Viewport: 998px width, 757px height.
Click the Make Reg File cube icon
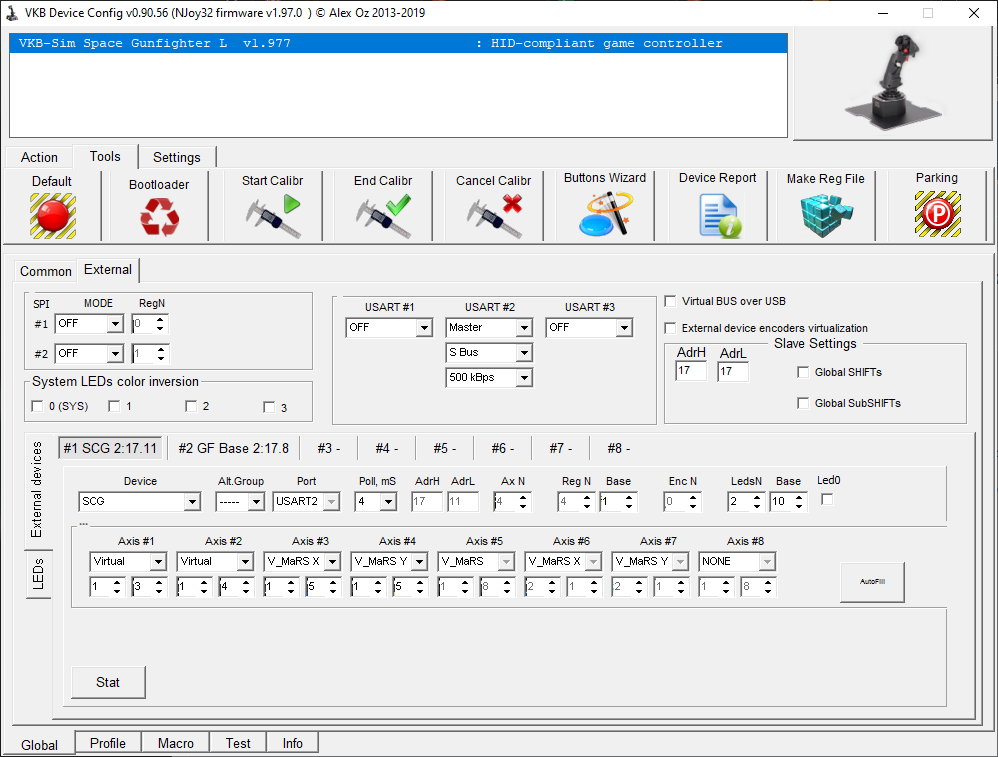click(826, 215)
